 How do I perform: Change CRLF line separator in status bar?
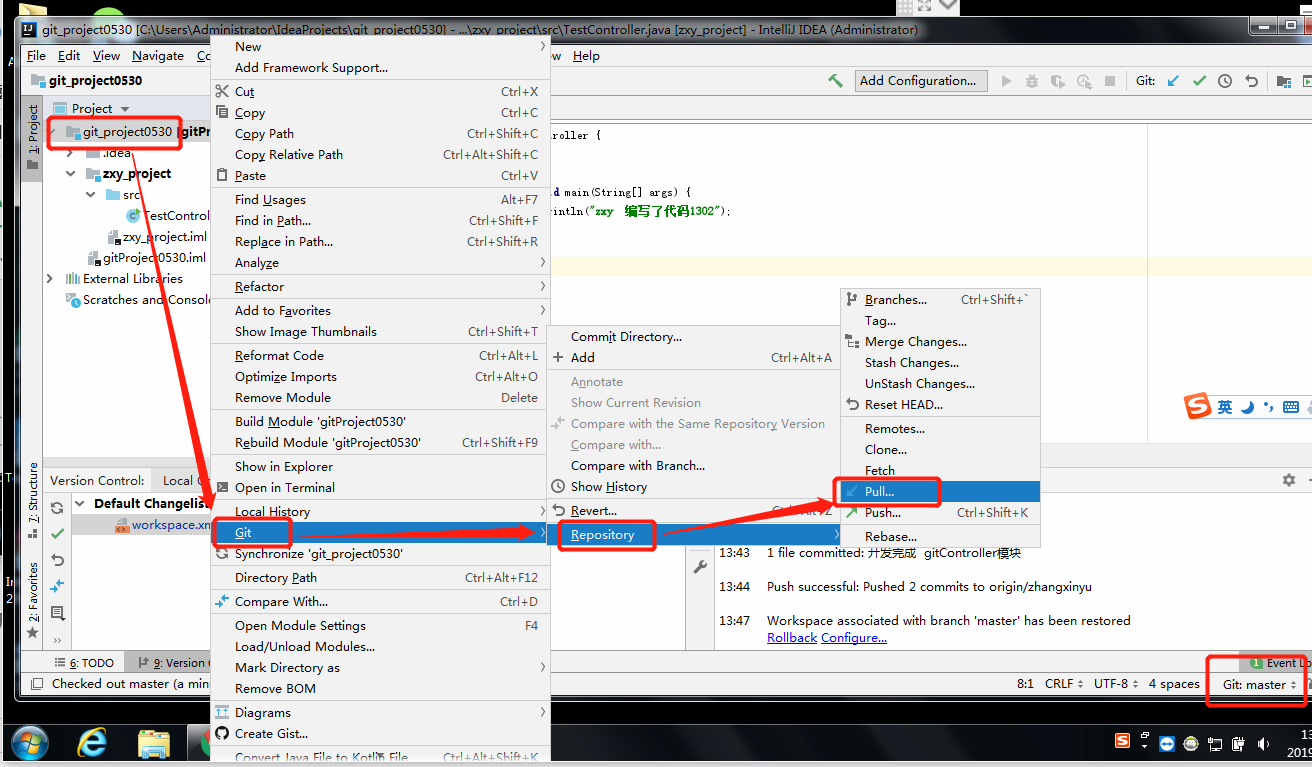(1064, 684)
